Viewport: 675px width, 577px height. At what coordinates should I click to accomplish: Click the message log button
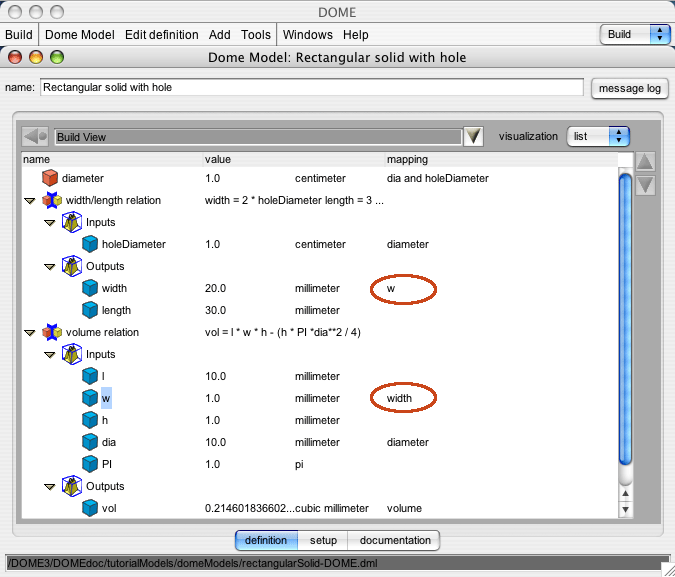[629, 88]
